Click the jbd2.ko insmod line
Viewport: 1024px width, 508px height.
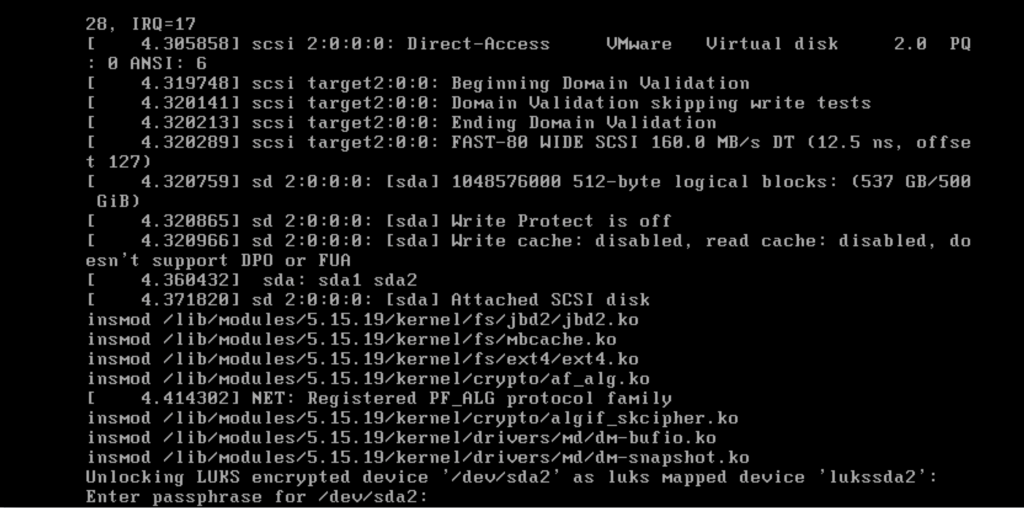(x=362, y=320)
